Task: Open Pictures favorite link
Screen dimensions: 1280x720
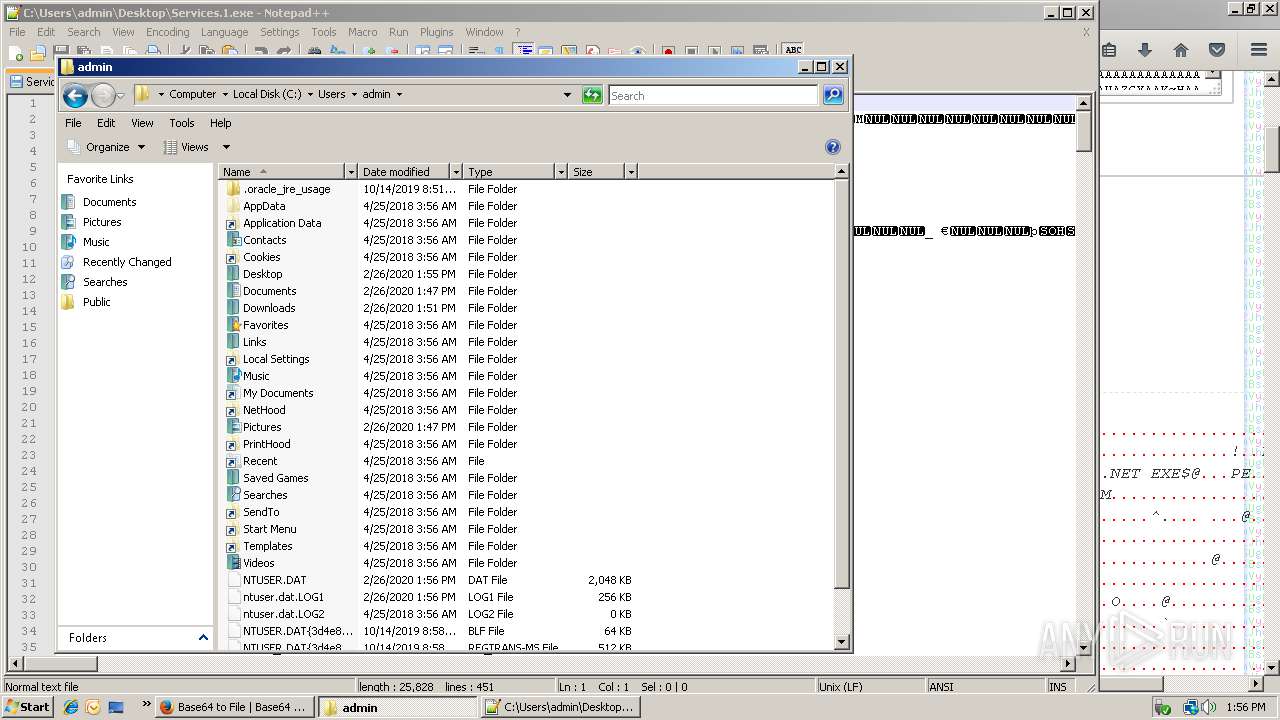Action: coord(102,222)
